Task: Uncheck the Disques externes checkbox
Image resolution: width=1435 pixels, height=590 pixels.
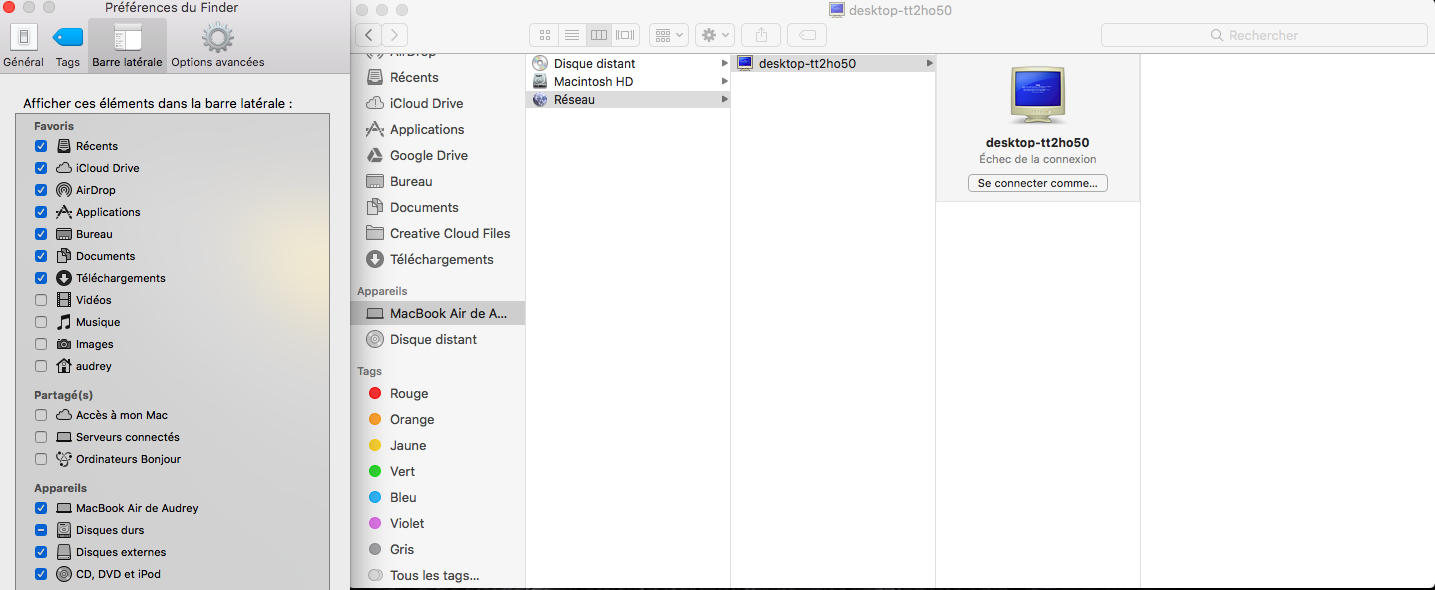Action: pos(41,552)
